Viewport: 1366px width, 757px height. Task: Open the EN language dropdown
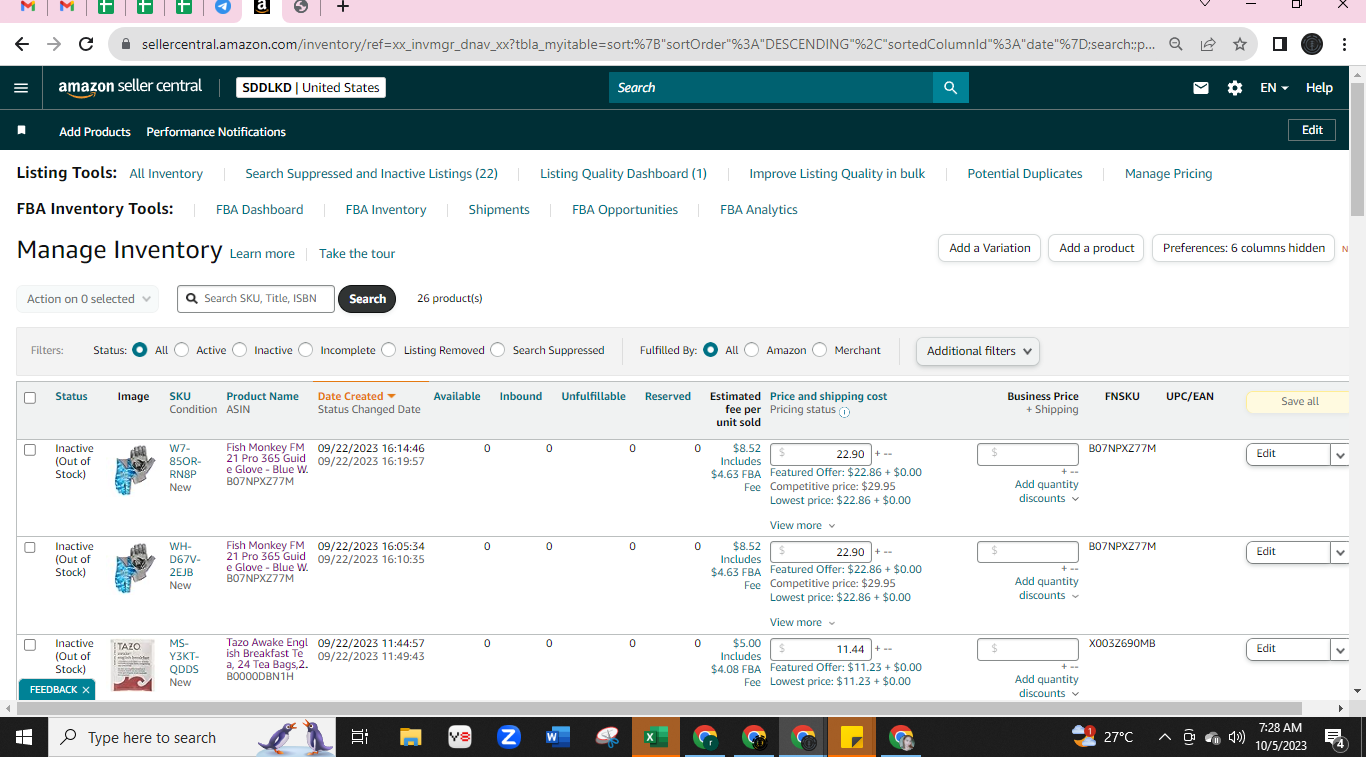[x=1274, y=88]
